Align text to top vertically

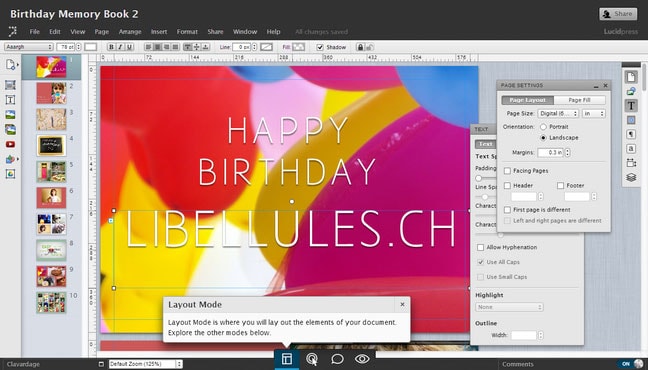188,47
